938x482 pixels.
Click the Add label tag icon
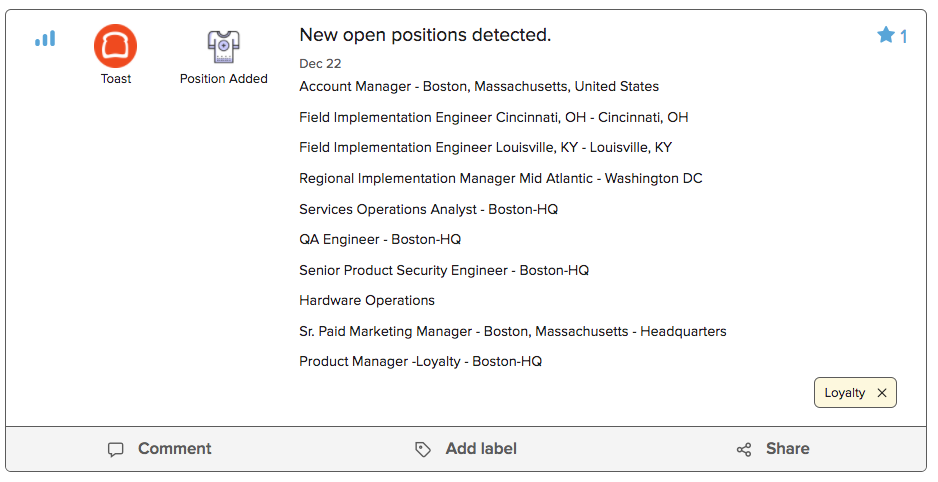coord(423,450)
